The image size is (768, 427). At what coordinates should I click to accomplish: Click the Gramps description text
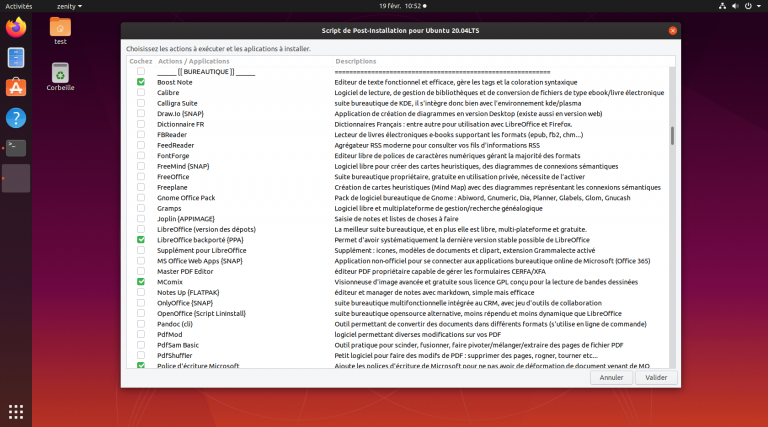coord(438,209)
